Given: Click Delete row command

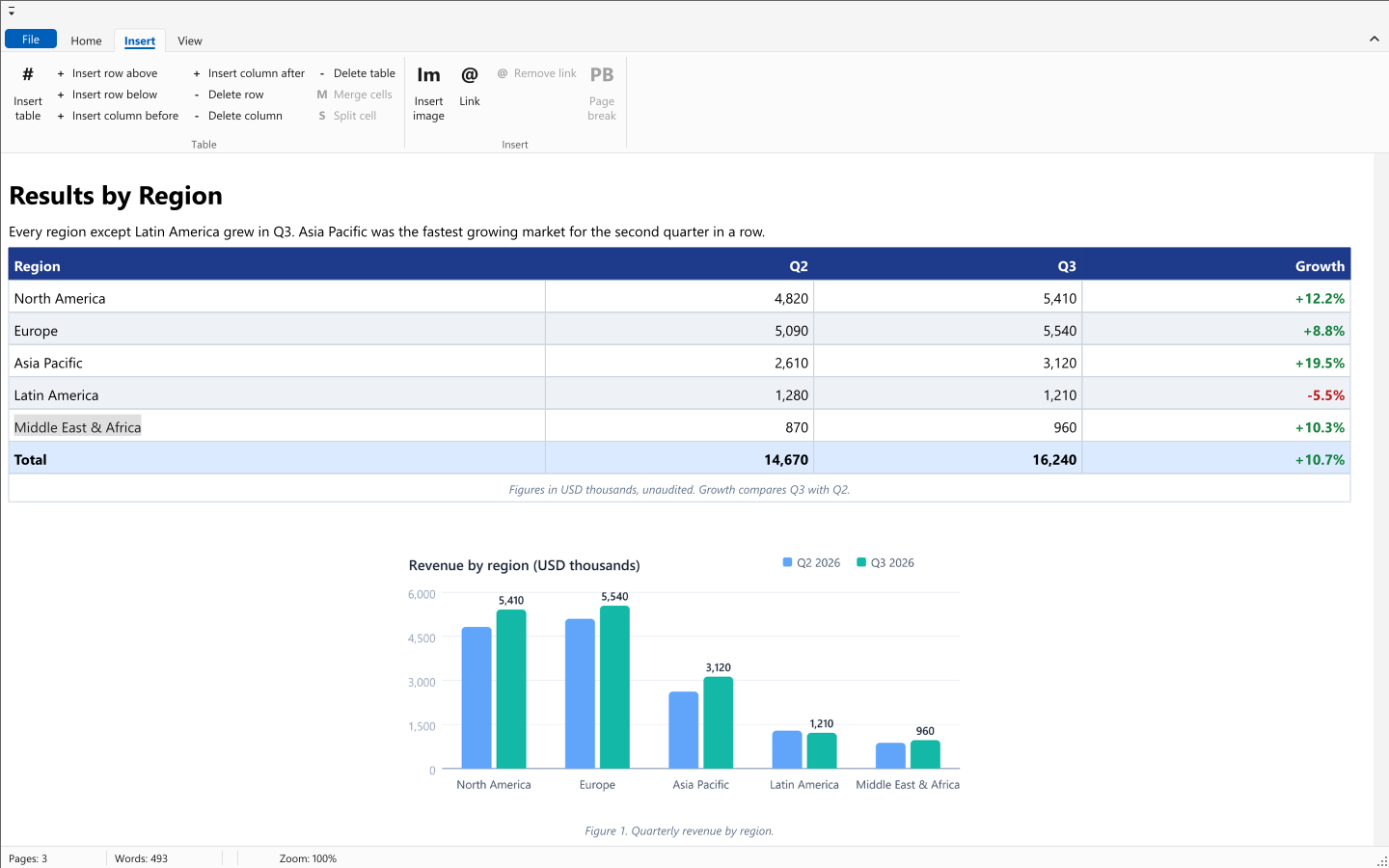Looking at the screenshot, I should (x=229, y=95).
